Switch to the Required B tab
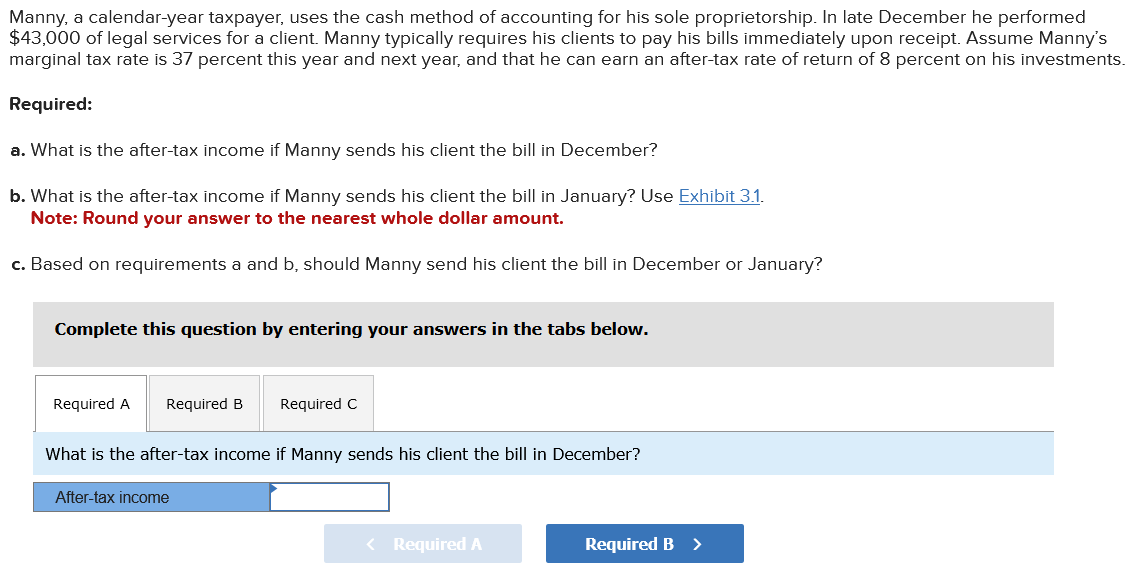The width and height of the screenshot is (1140, 581). (204, 403)
